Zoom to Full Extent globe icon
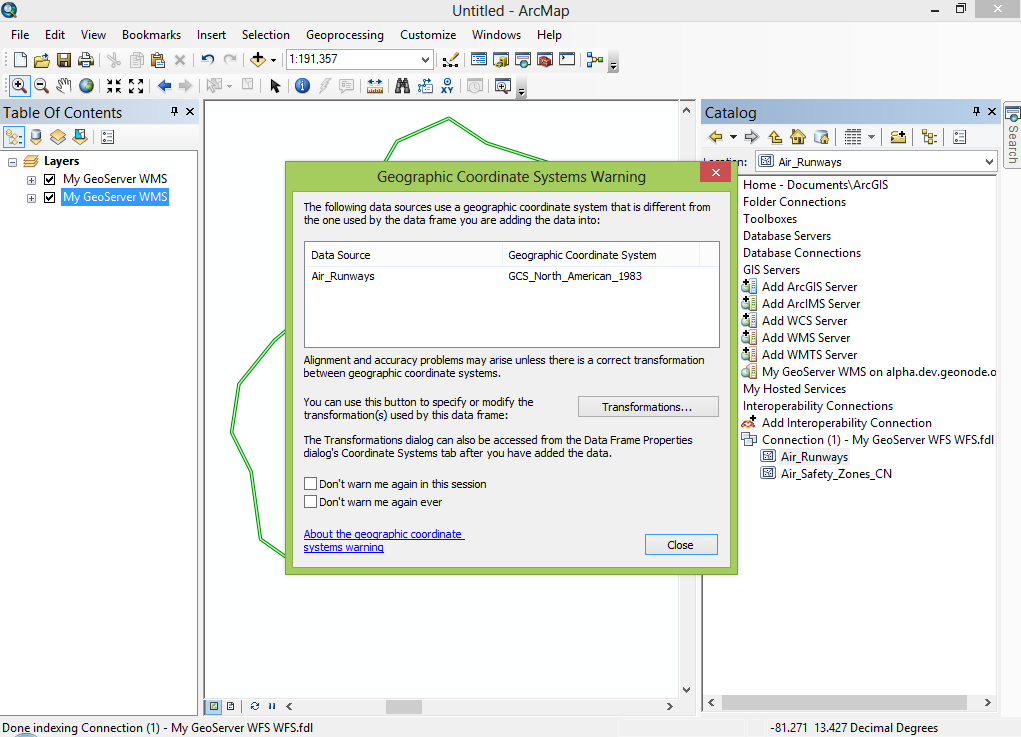The height and width of the screenshot is (737, 1021). point(86,85)
